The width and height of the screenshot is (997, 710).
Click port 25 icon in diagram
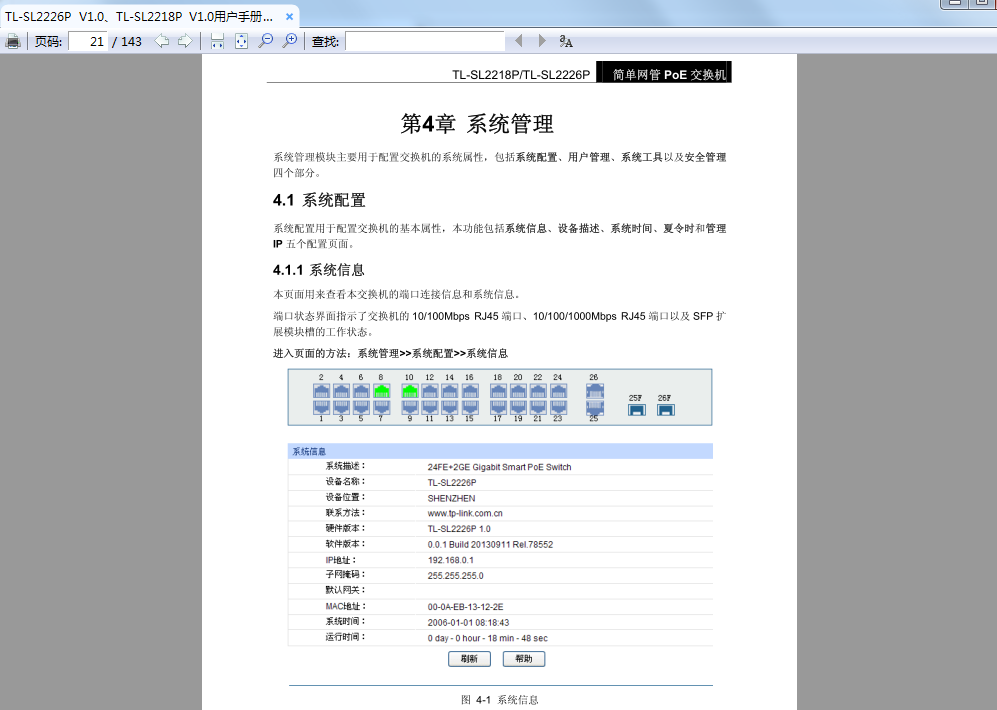click(x=595, y=407)
